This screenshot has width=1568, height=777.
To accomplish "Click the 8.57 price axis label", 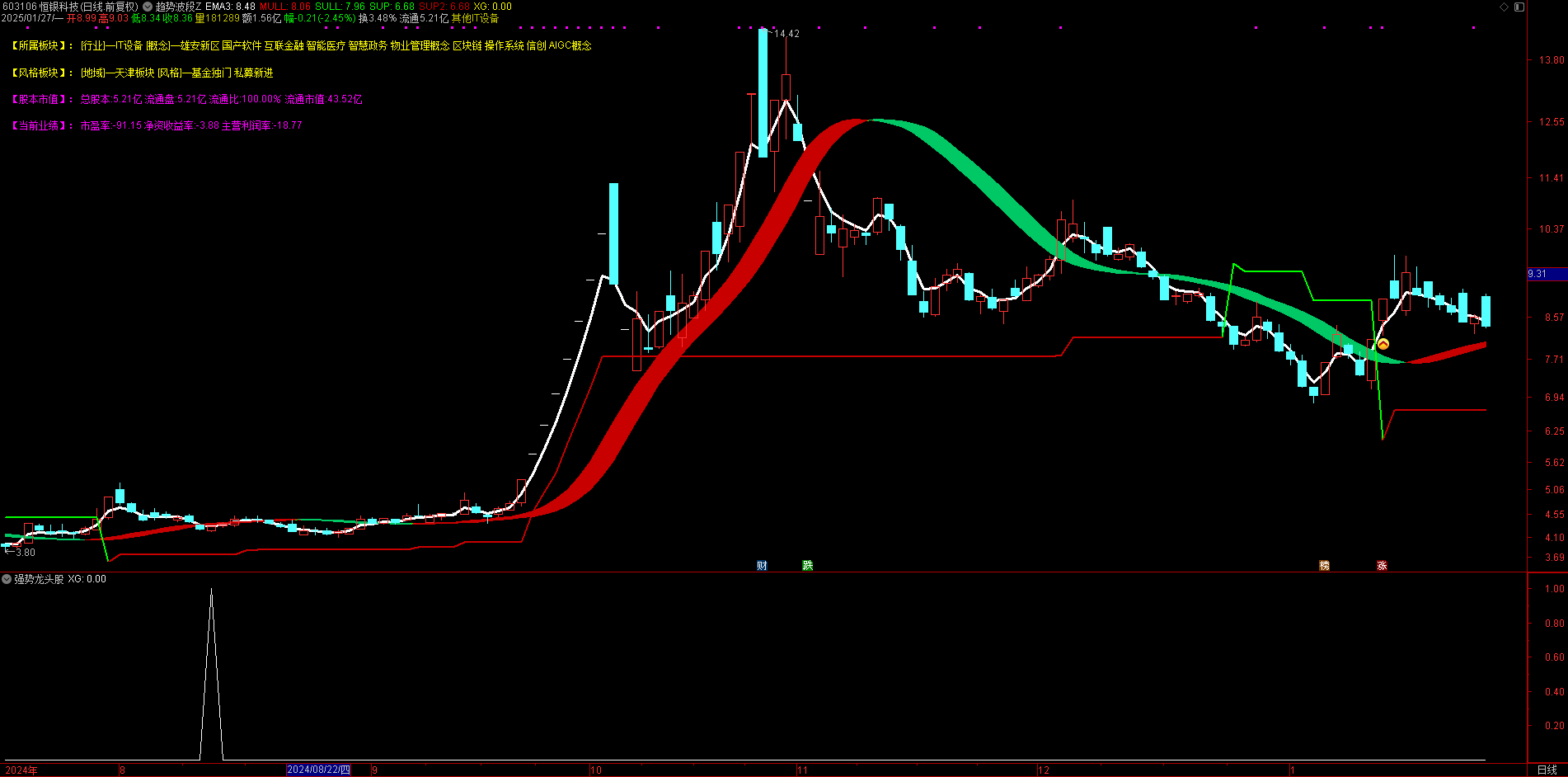I will (1554, 318).
